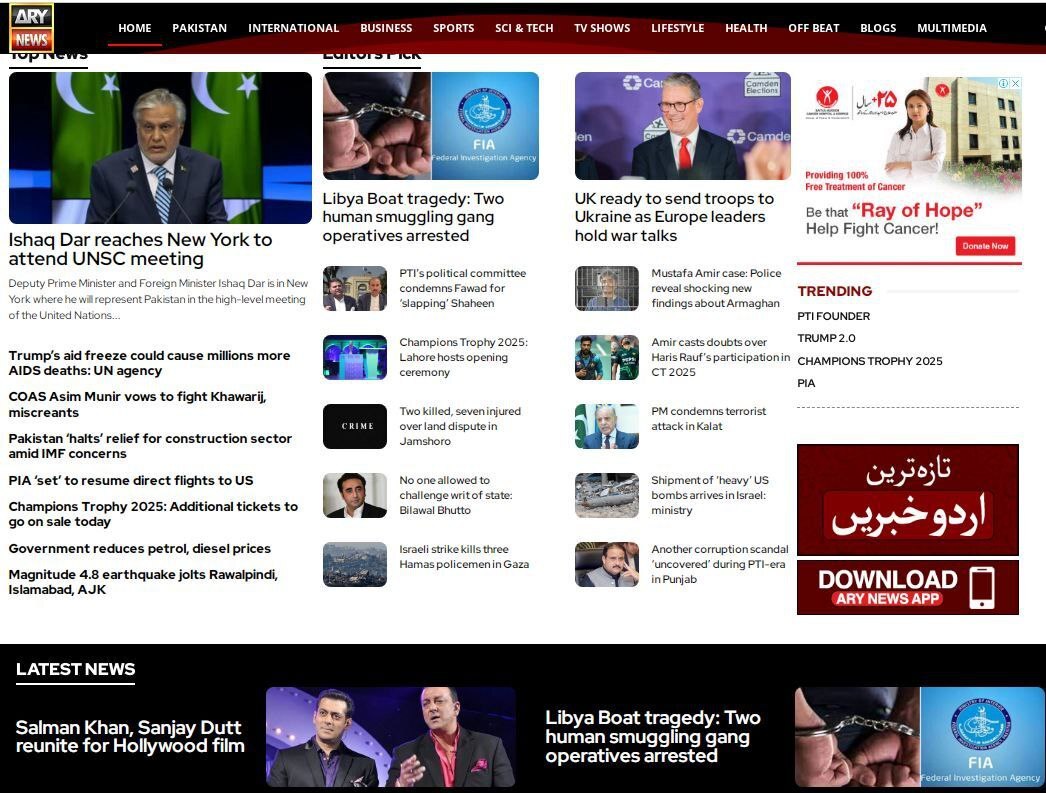
Task: Open Gaza strike thumbnail
Action: tap(355, 564)
